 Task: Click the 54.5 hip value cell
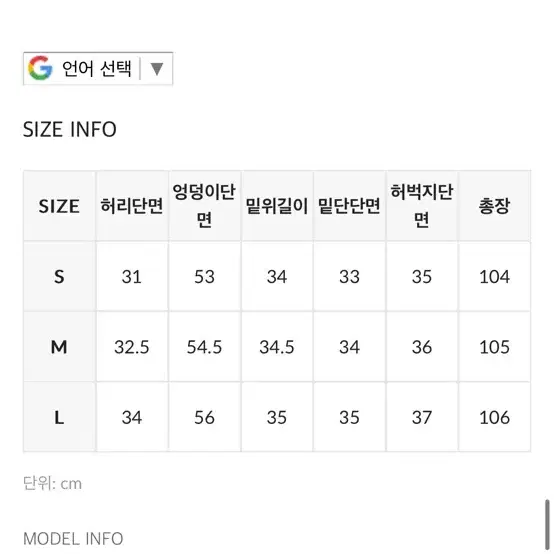[x=204, y=347]
